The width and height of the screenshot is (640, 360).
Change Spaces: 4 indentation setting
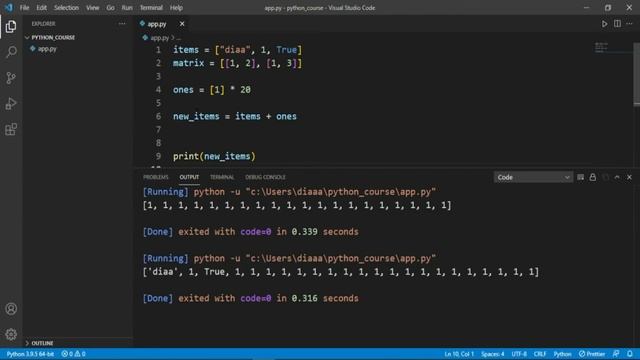pos(492,354)
